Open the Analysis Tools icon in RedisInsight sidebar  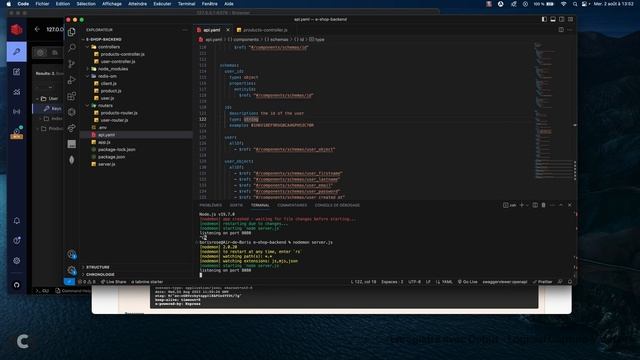pos(16,92)
